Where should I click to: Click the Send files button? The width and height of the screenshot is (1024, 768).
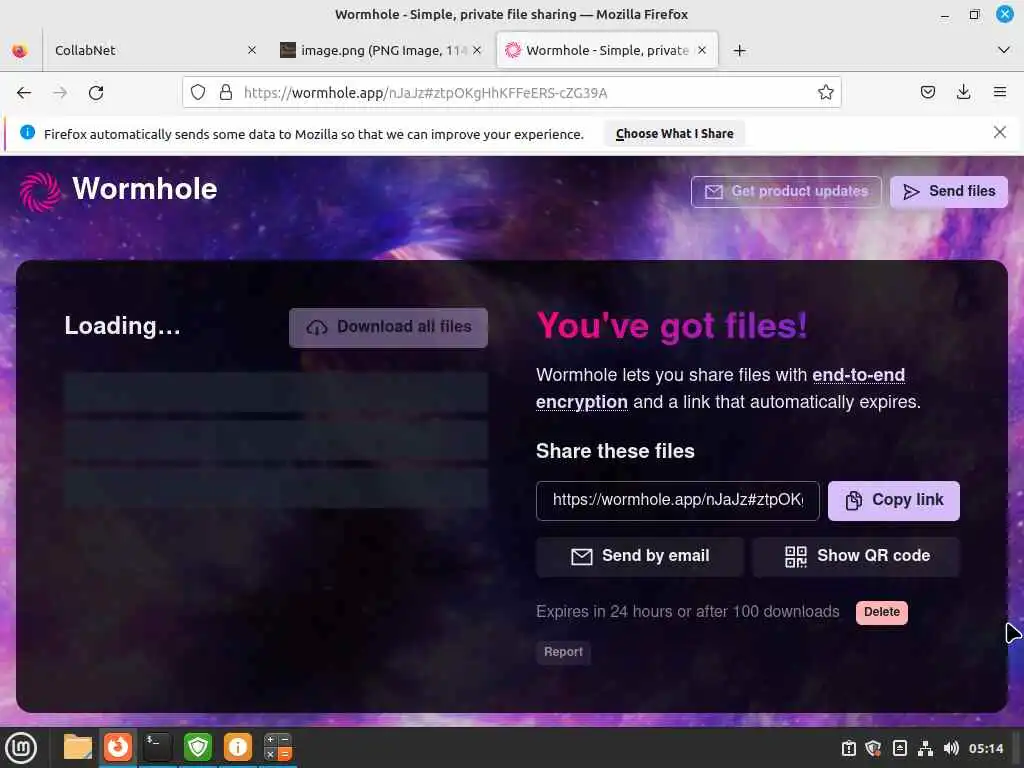(x=949, y=191)
